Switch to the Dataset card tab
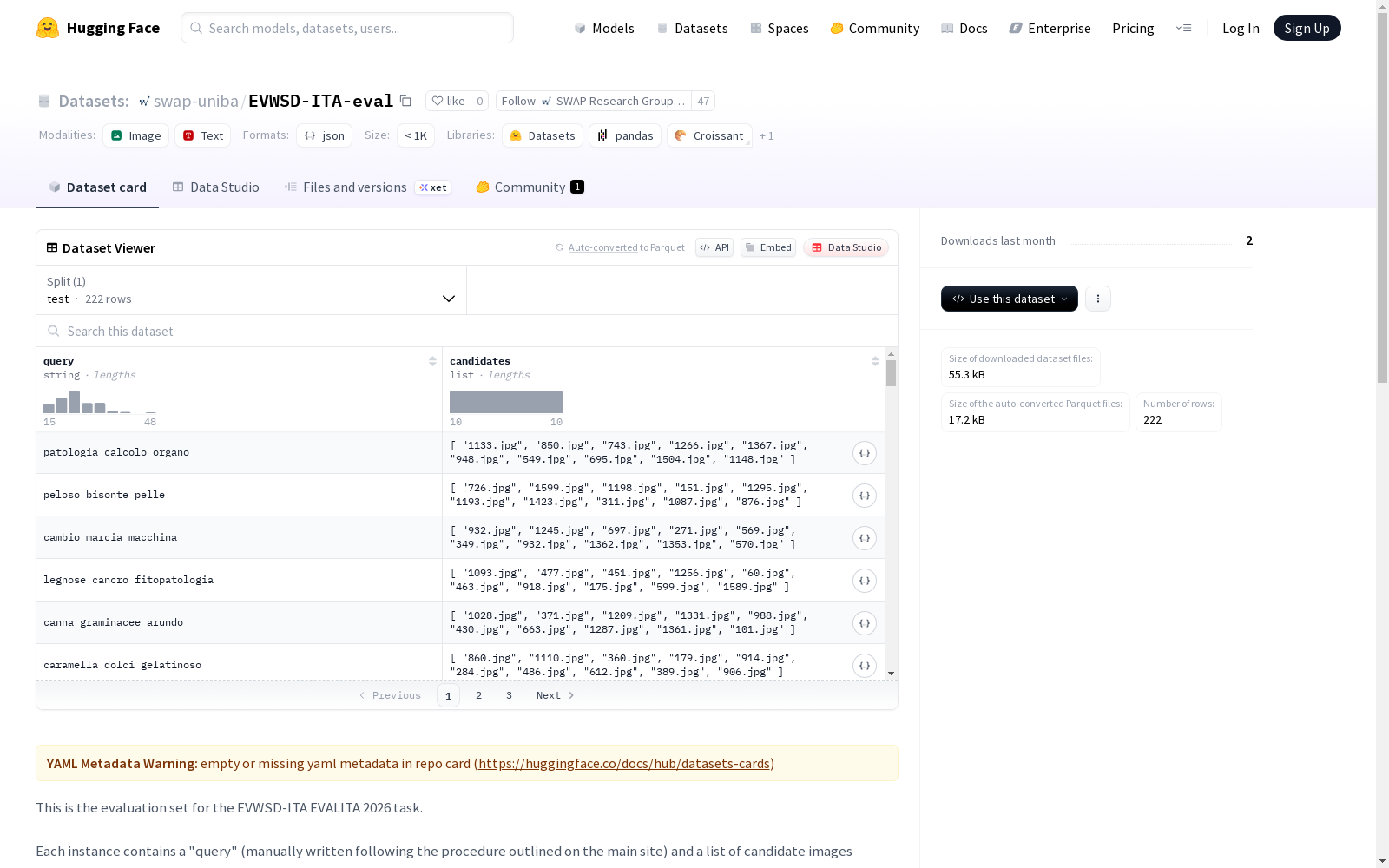The height and width of the screenshot is (868, 1389). 97,187
